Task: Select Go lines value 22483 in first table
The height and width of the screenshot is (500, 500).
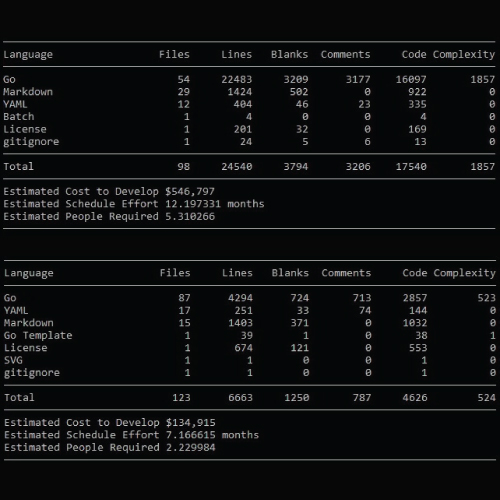Action: (x=237, y=79)
